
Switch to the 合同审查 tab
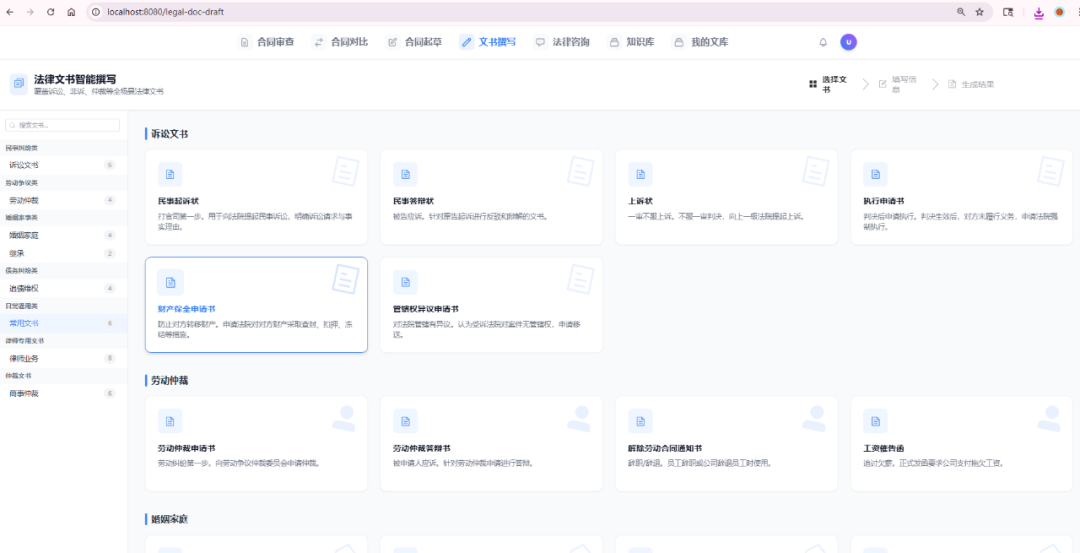point(267,42)
